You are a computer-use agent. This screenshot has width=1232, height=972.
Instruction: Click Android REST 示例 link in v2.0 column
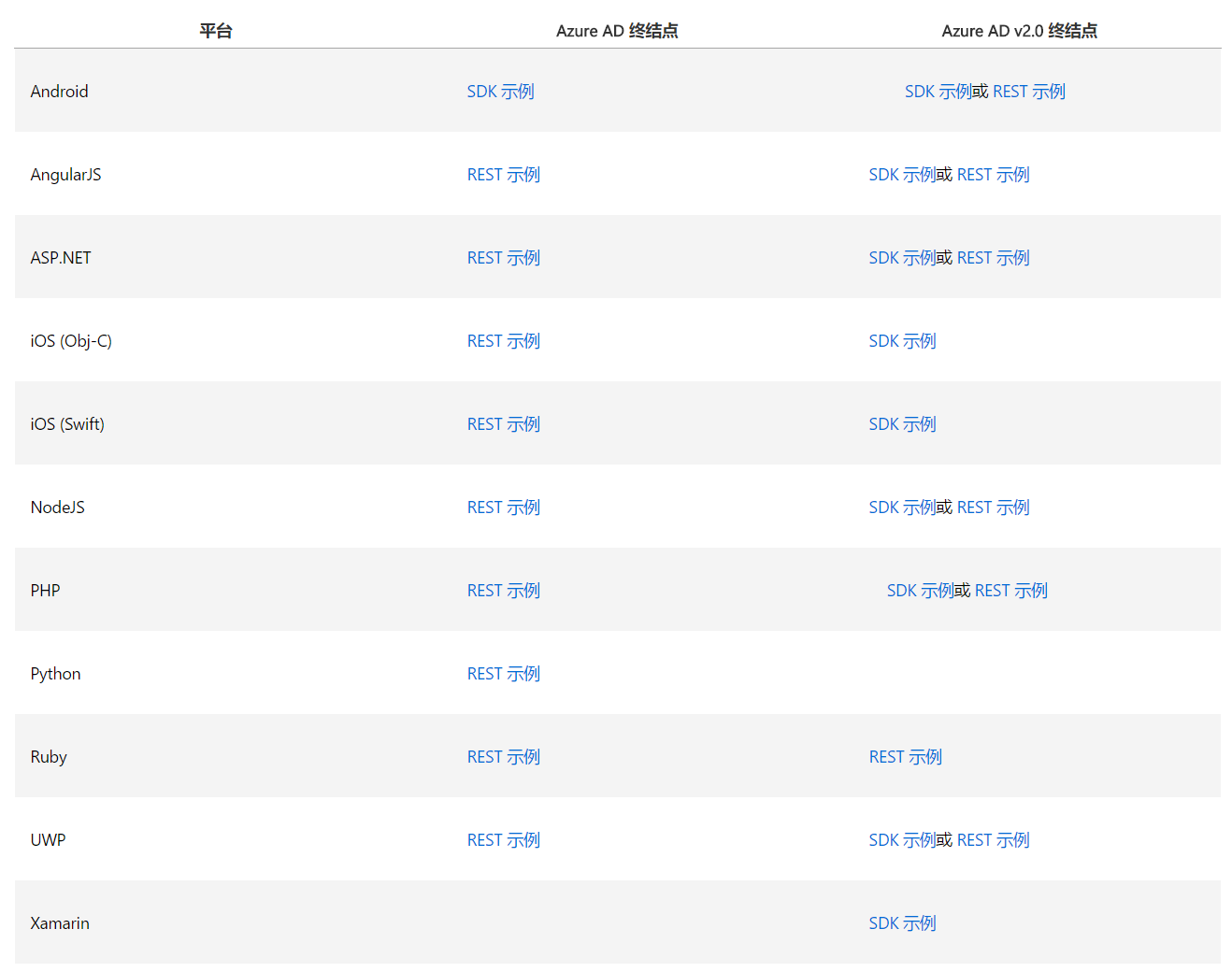(x=1028, y=92)
